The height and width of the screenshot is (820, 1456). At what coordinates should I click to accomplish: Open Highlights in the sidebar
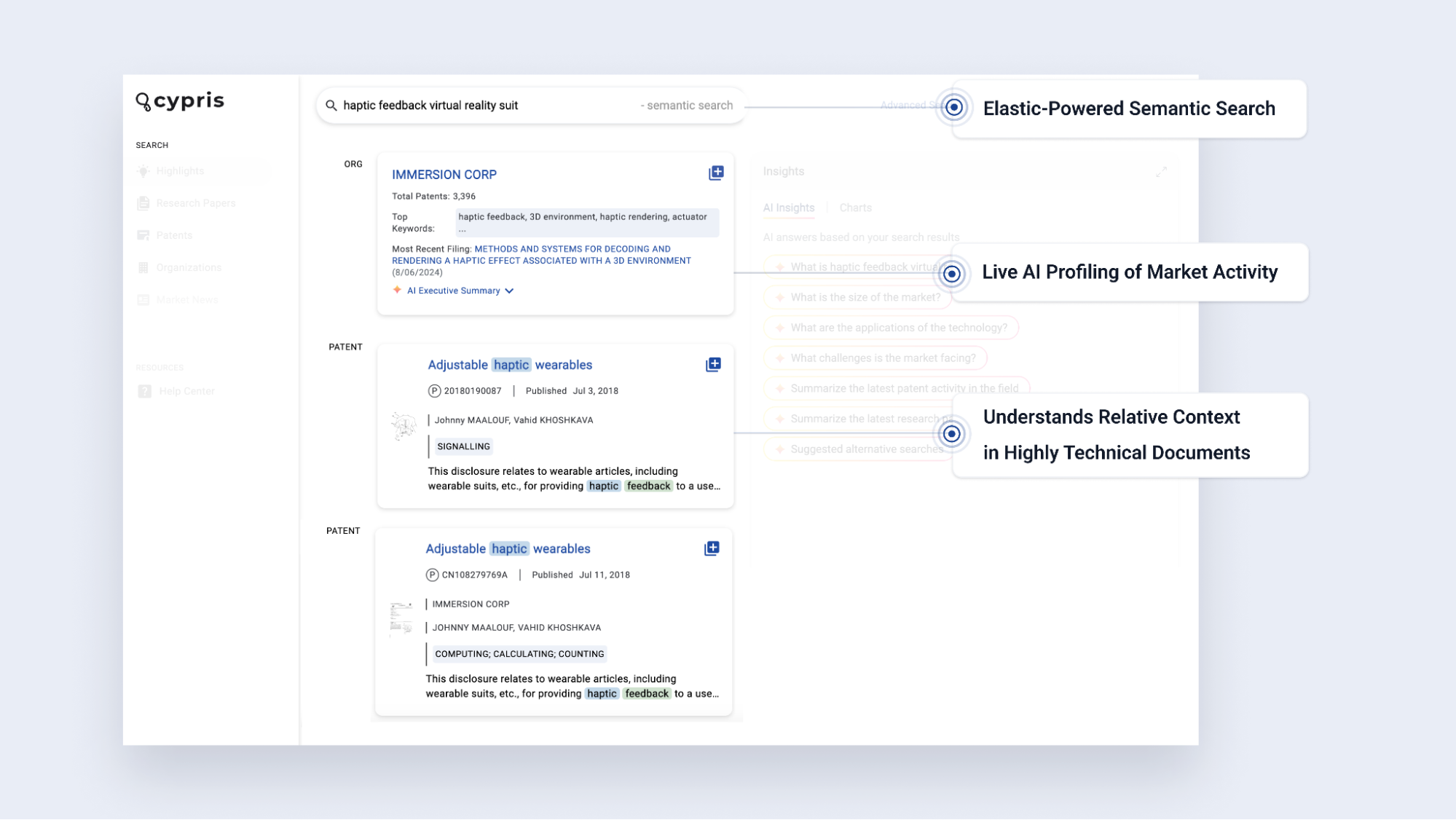tap(180, 171)
